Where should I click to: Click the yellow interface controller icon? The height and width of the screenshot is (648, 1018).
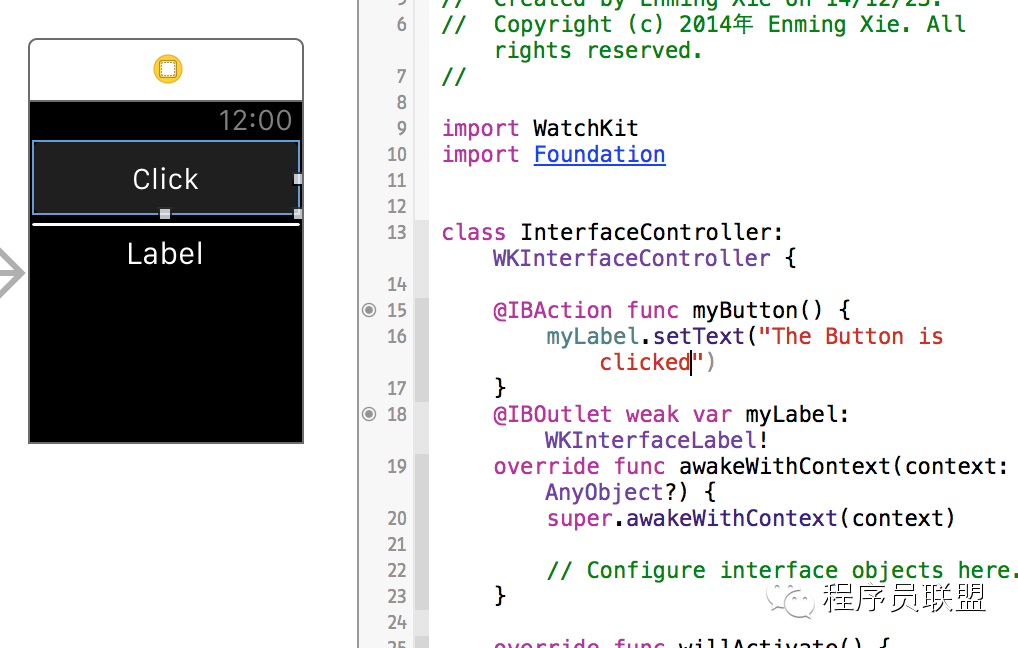pos(168,69)
